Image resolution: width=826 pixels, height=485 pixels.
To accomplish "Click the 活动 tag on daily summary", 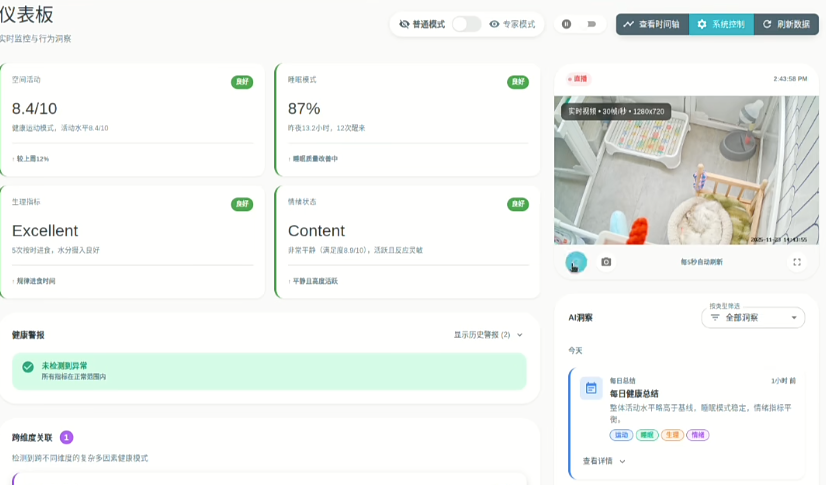I will click(x=621, y=435).
